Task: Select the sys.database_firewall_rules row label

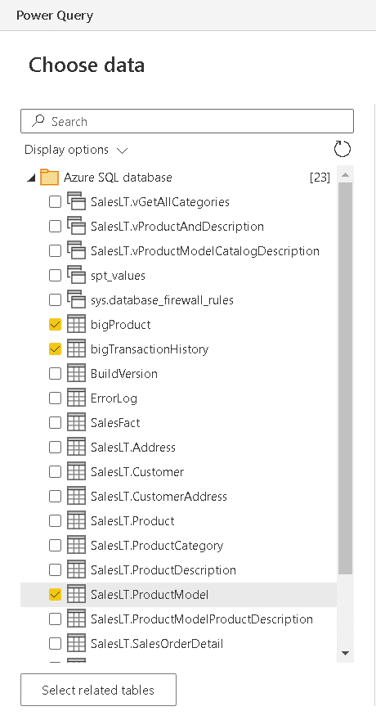Action: pyautogui.click(x=162, y=300)
